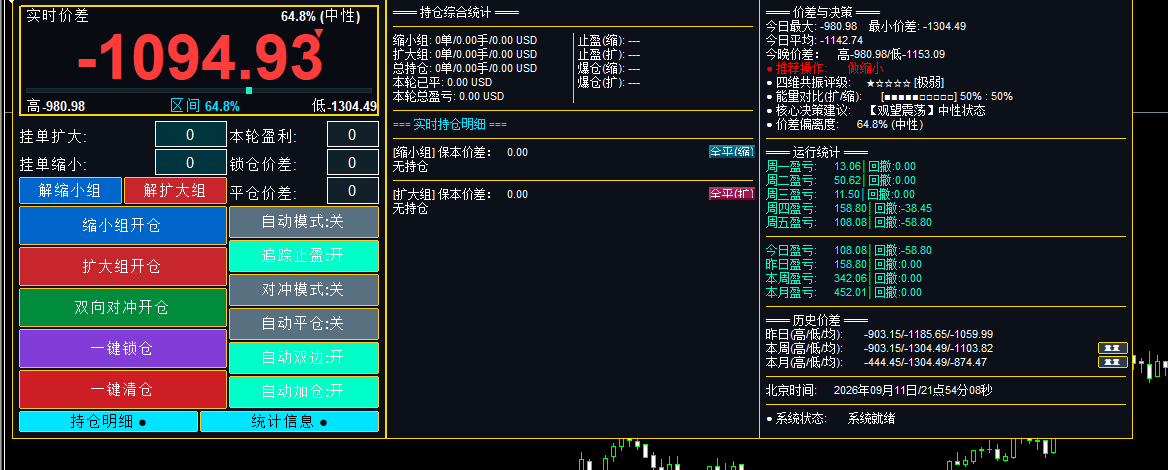This screenshot has width=1168, height=470.
Task: Click the 今日平均: -1142.74 line
Action: 814,40
